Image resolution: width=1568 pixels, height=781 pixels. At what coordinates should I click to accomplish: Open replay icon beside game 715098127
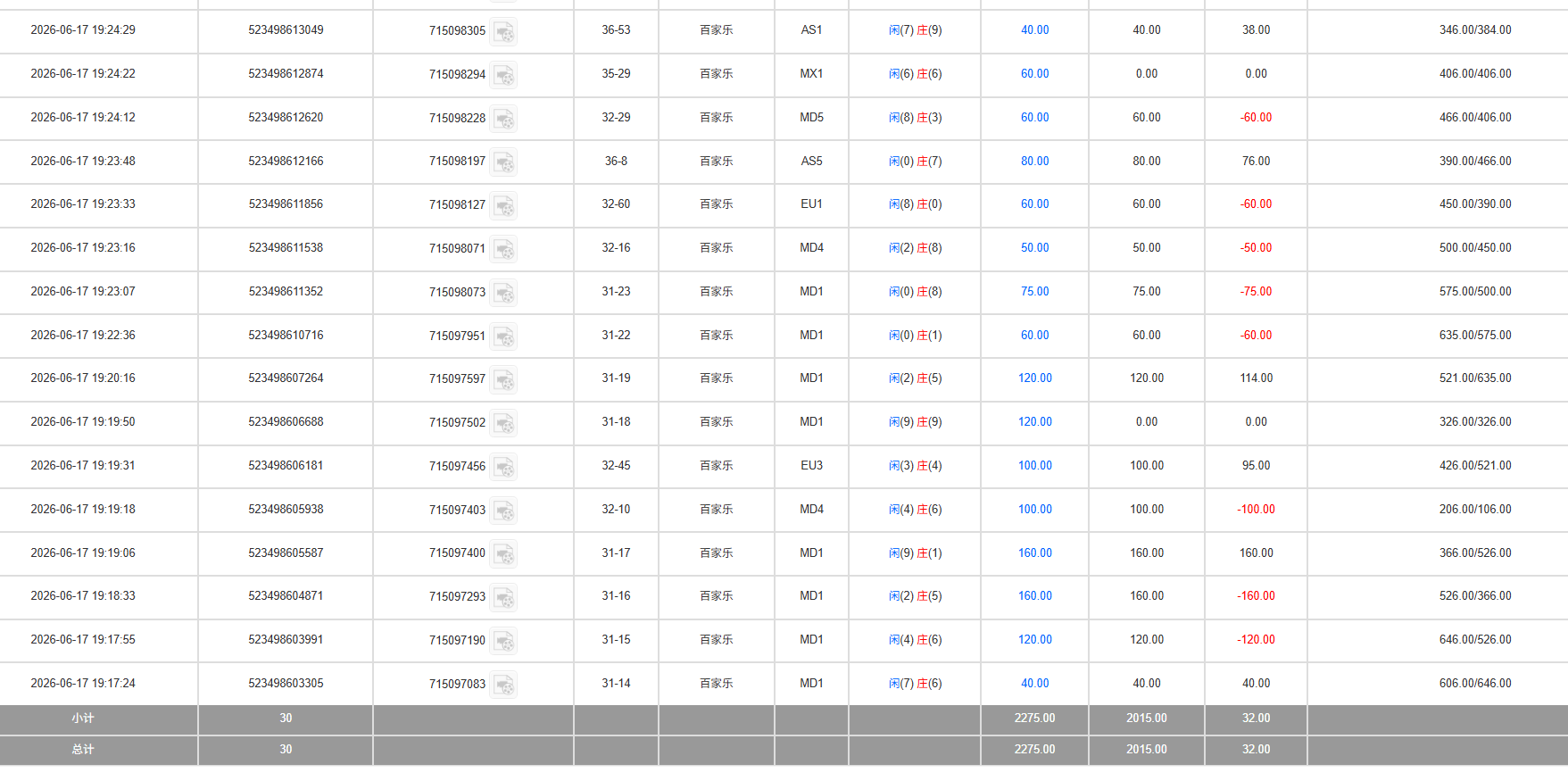click(503, 206)
